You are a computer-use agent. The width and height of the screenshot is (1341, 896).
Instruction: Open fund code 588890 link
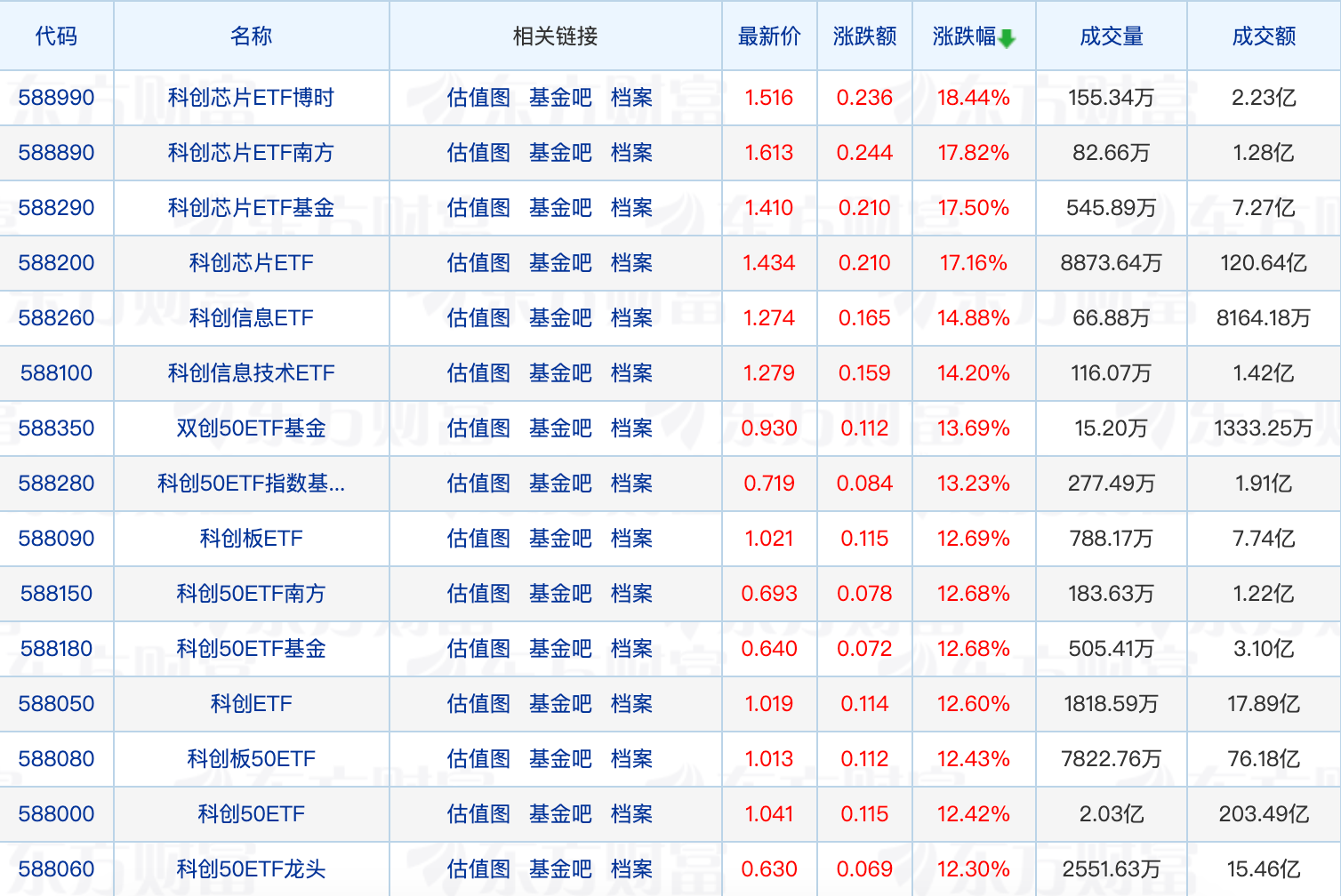[x=56, y=153]
